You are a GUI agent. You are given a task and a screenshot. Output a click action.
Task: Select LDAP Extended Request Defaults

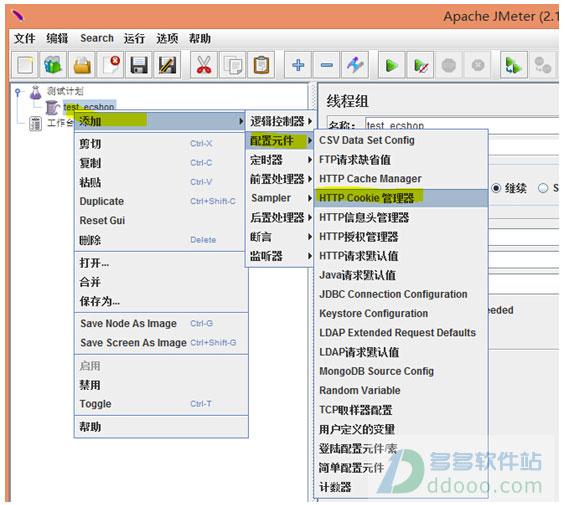tap(401, 333)
